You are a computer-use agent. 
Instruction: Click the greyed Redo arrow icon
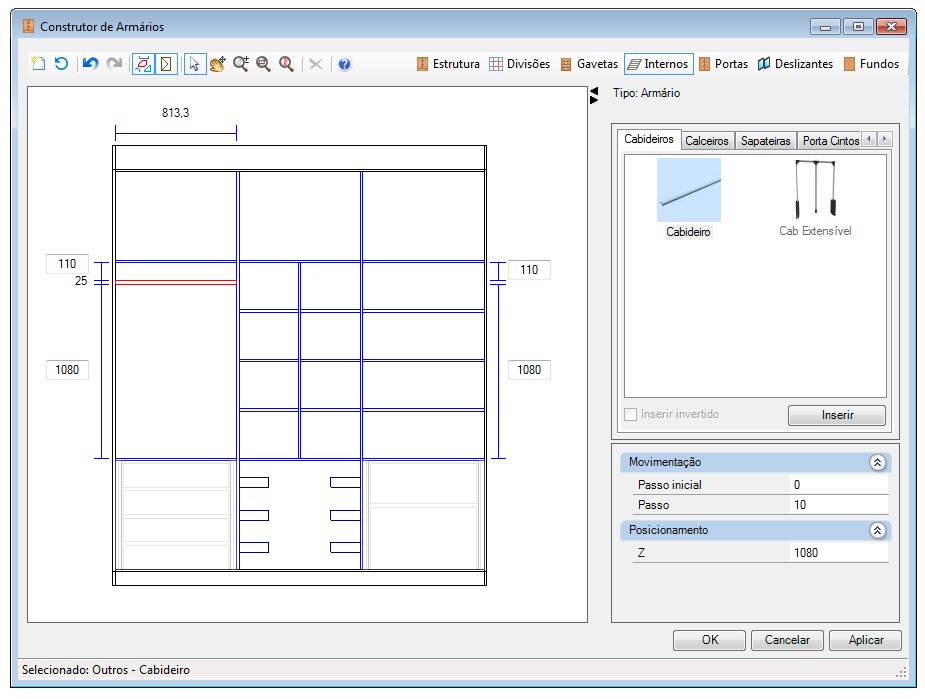114,64
